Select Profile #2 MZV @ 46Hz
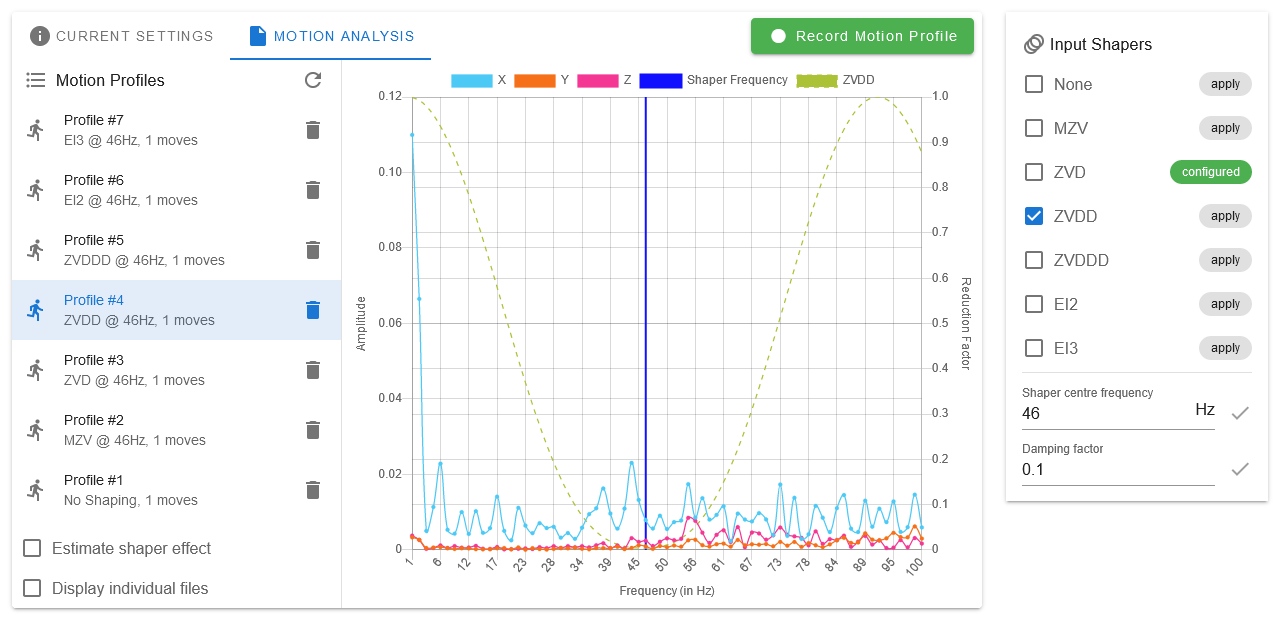Screen dimensions: 1280x620 click(x=177, y=430)
